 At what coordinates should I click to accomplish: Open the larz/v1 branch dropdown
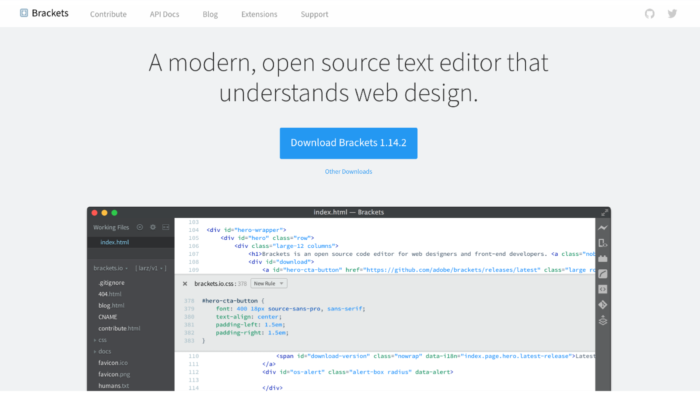[x=150, y=268]
